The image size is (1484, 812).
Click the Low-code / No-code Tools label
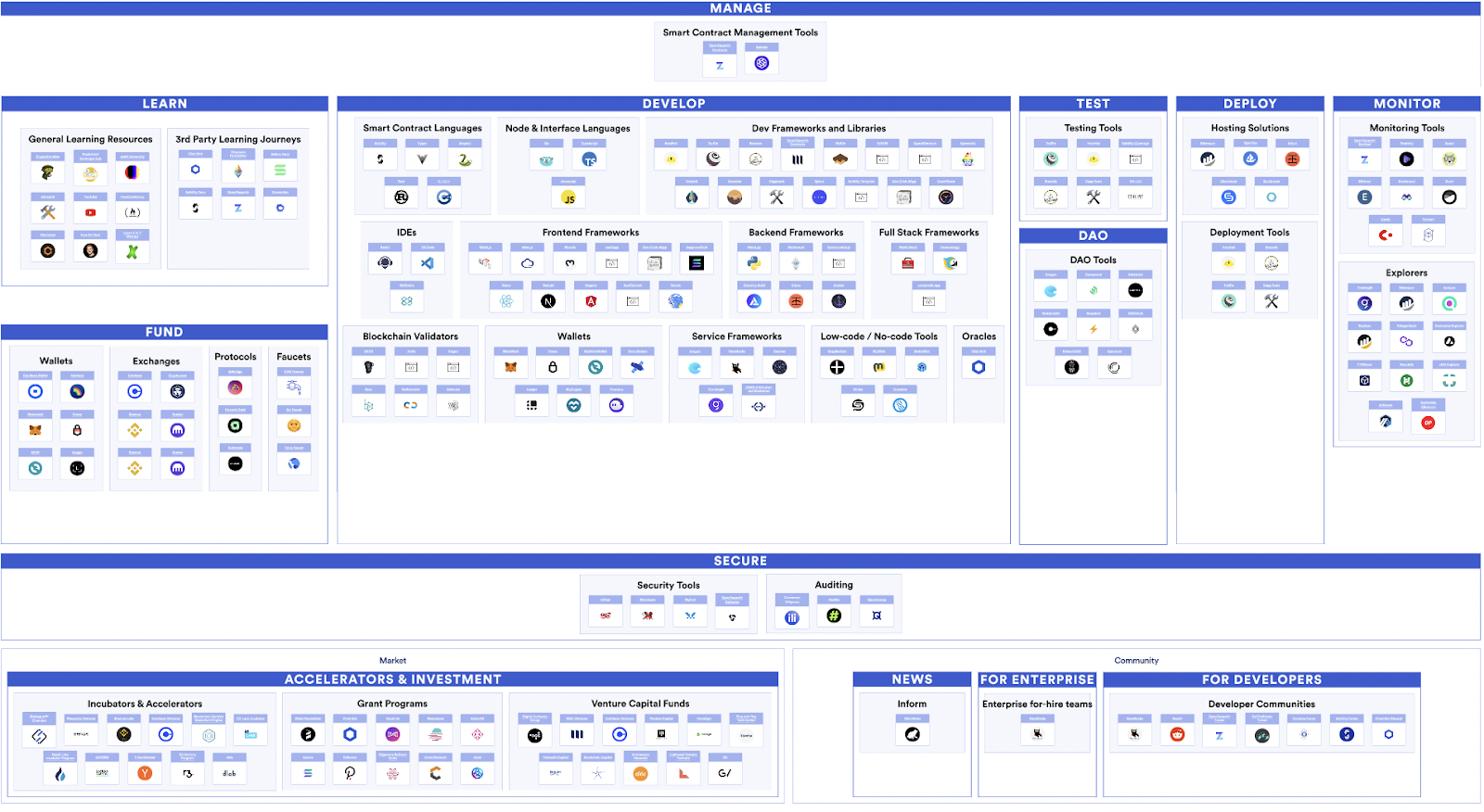point(879,336)
